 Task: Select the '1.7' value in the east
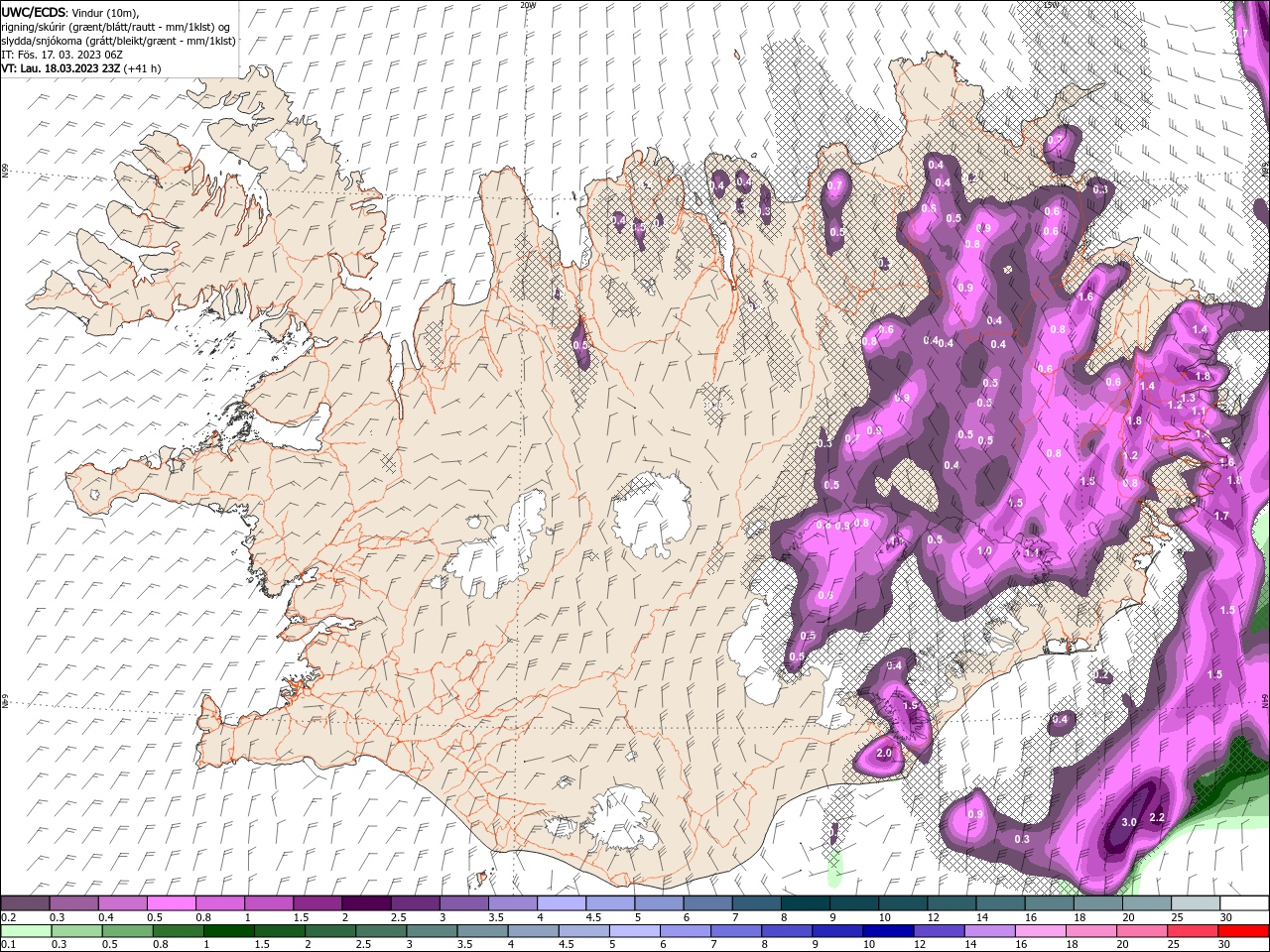pos(1221,516)
